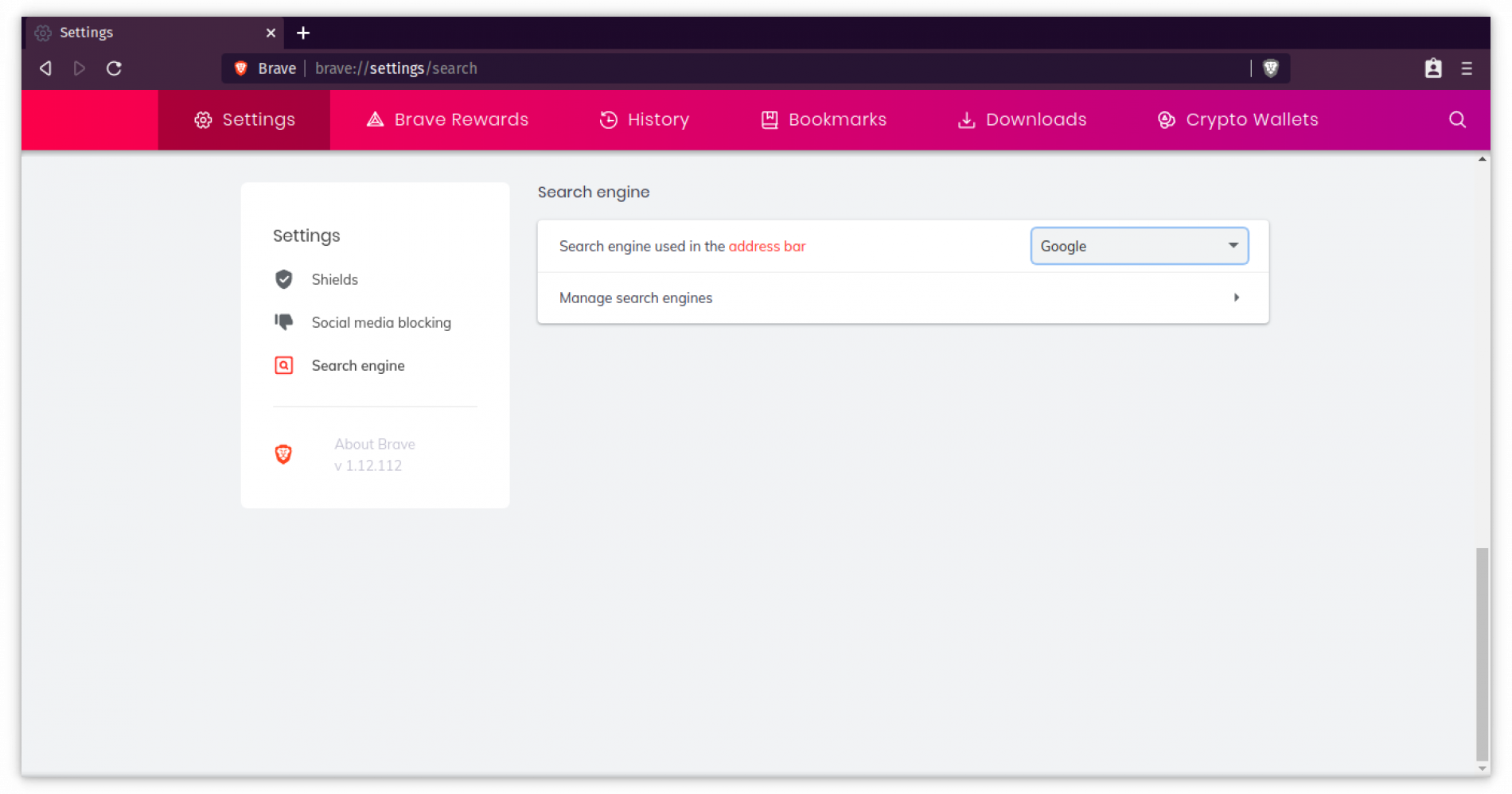Select the Settings browser tab
This screenshot has height=794, width=1512.
155,33
